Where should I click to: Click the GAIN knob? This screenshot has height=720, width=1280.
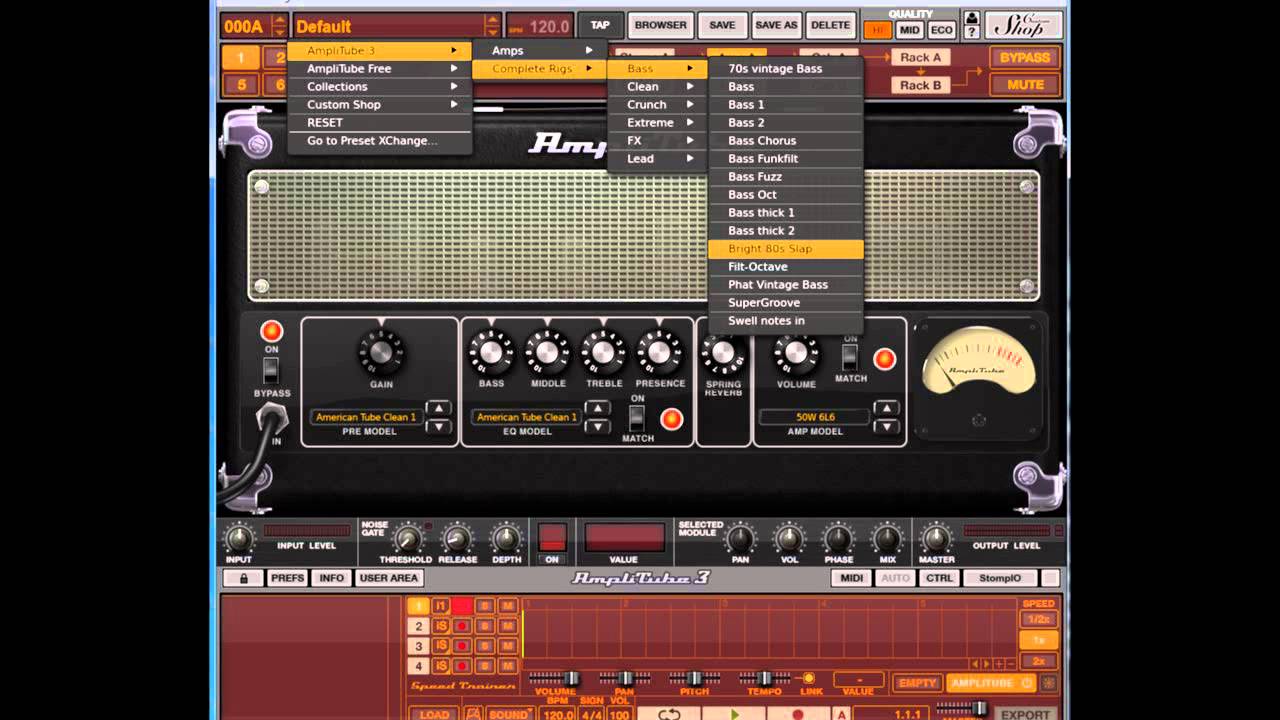point(380,353)
